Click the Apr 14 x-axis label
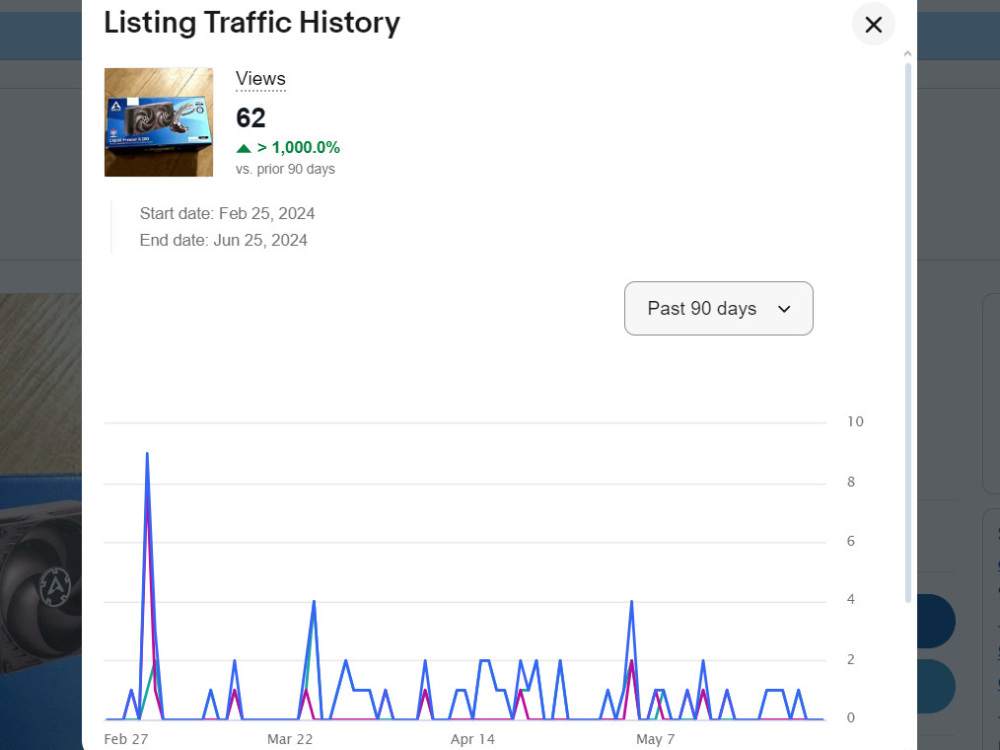 coord(473,739)
